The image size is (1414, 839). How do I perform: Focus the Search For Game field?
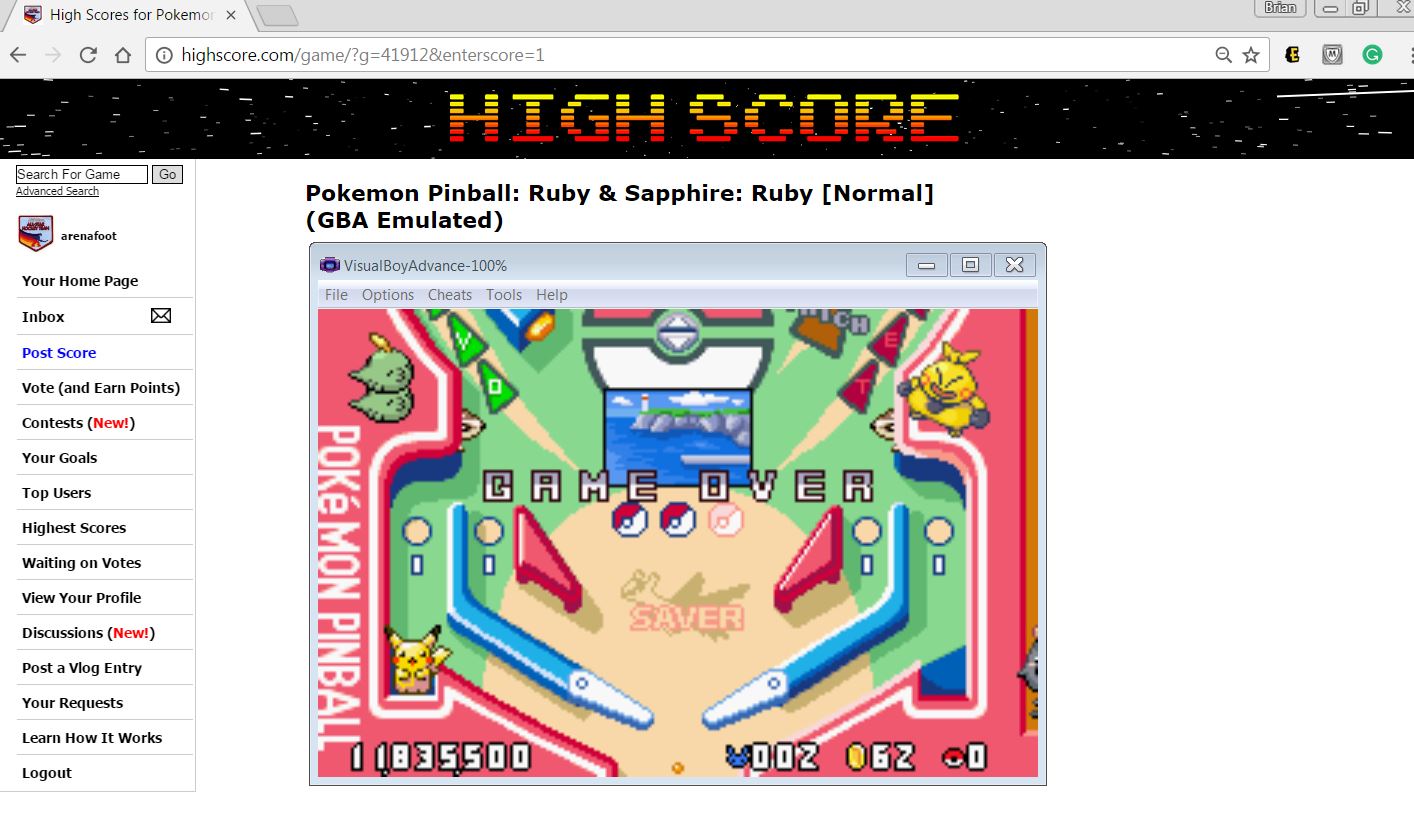pos(81,175)
